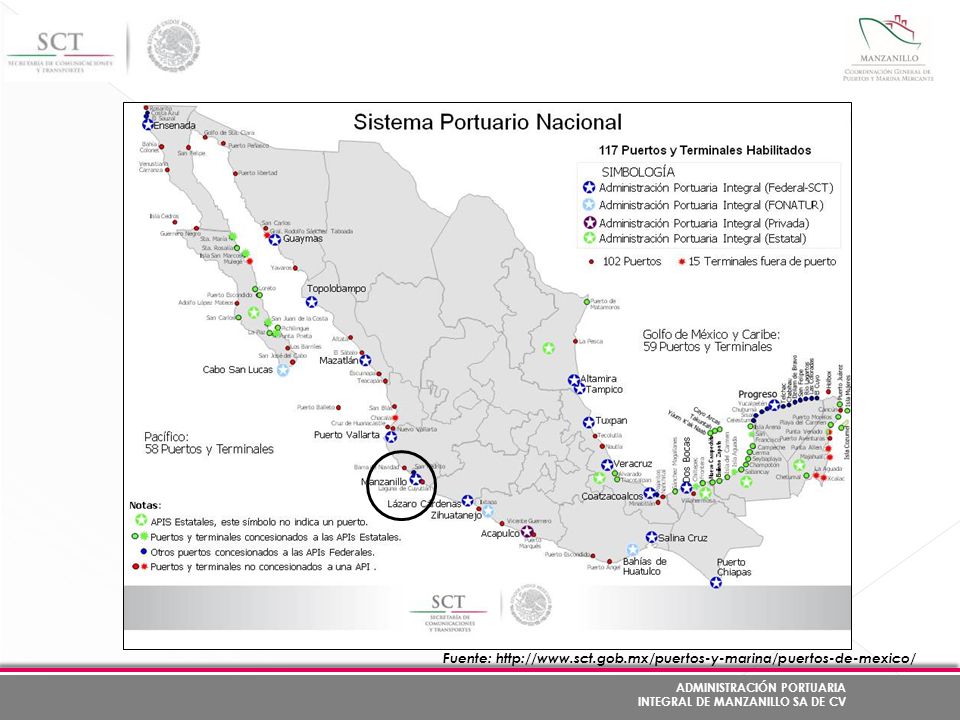Select 'Administración Portuaria Integral (Privada)' legend text
960x720 pixels.
704,223
